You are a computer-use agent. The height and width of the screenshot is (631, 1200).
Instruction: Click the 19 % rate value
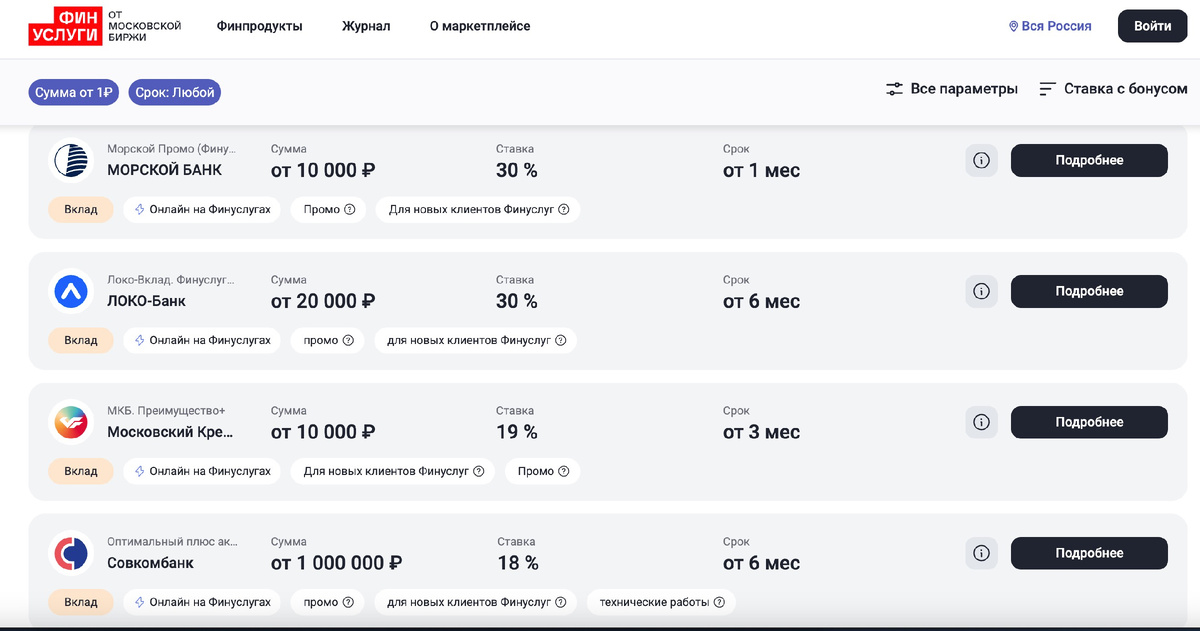[517, 432]
